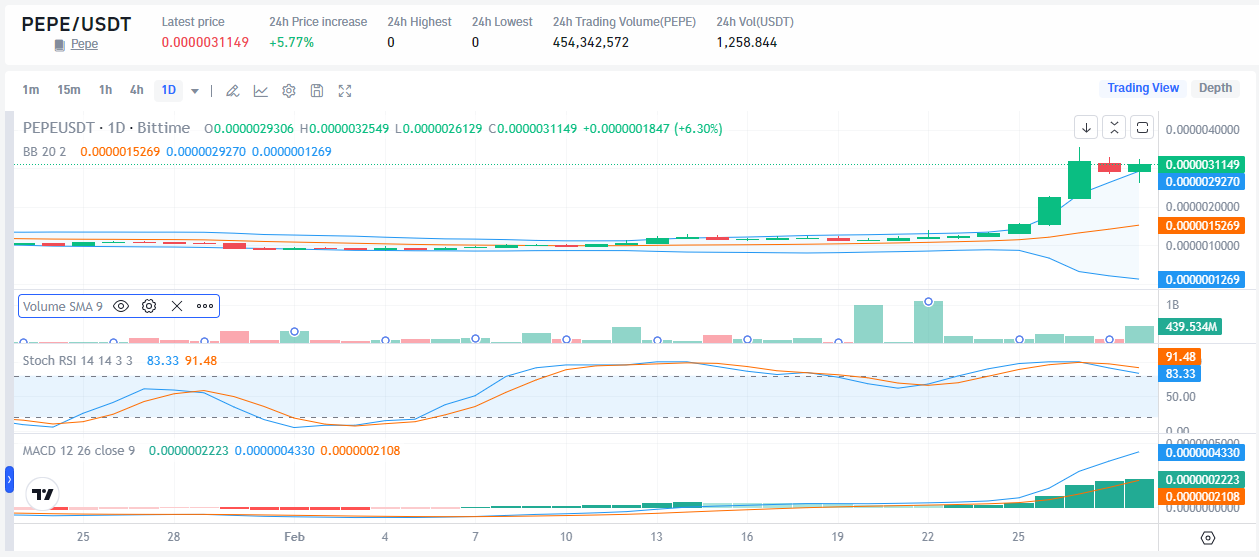
Task: Select the 15m timeframe
Action: 69,90
